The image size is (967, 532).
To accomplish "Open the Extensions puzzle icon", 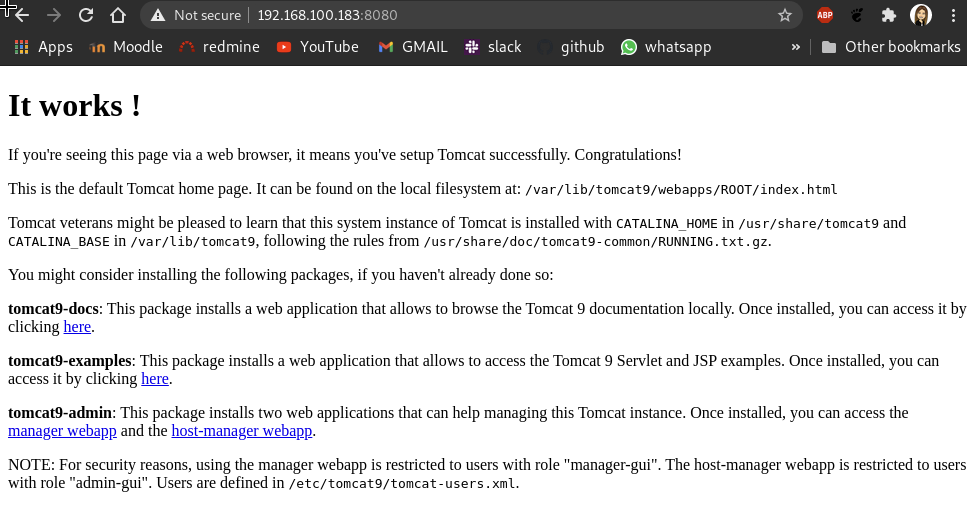I will (x=888, y=15).
